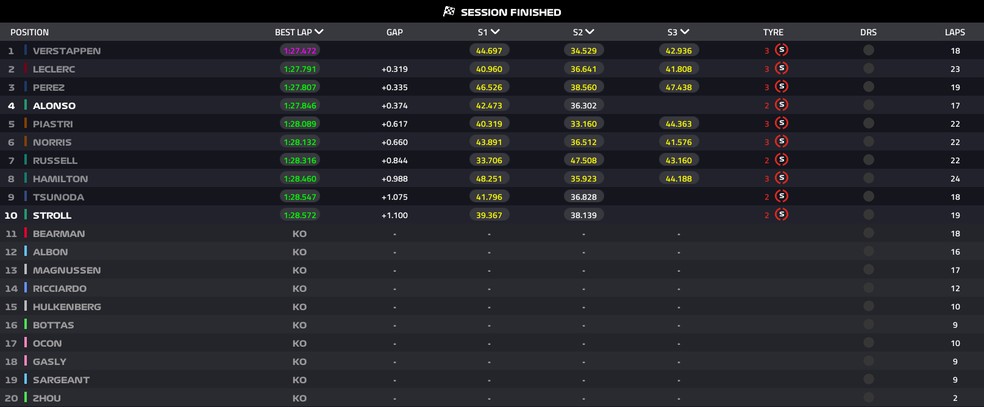This screenshot has height=407, width=984.
Task: Sort by the Best Lap column dropdown
Action: (319, 32)
